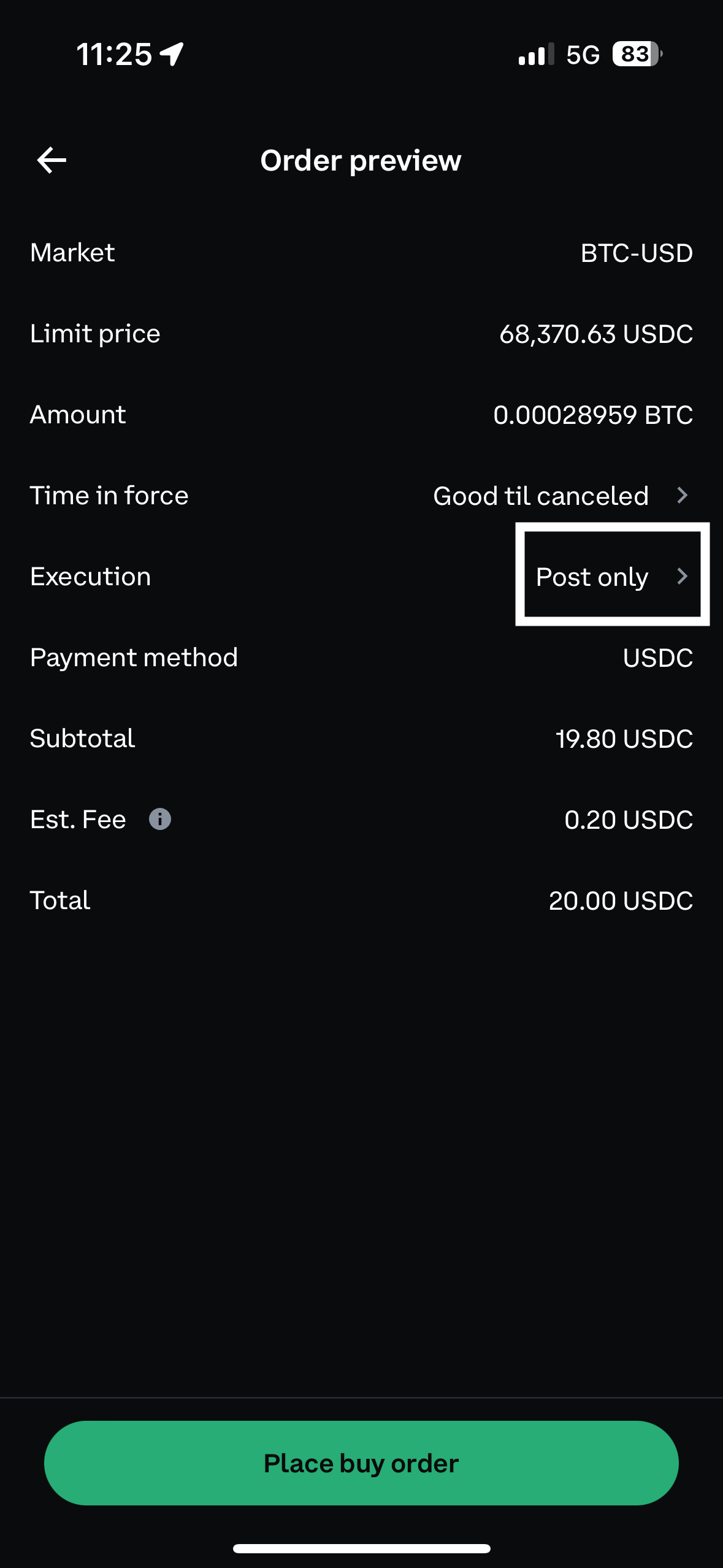Tap the 0.00028959 BTC amount
The width and height of the screenshot is (723, 1568).
click(592, 415)
